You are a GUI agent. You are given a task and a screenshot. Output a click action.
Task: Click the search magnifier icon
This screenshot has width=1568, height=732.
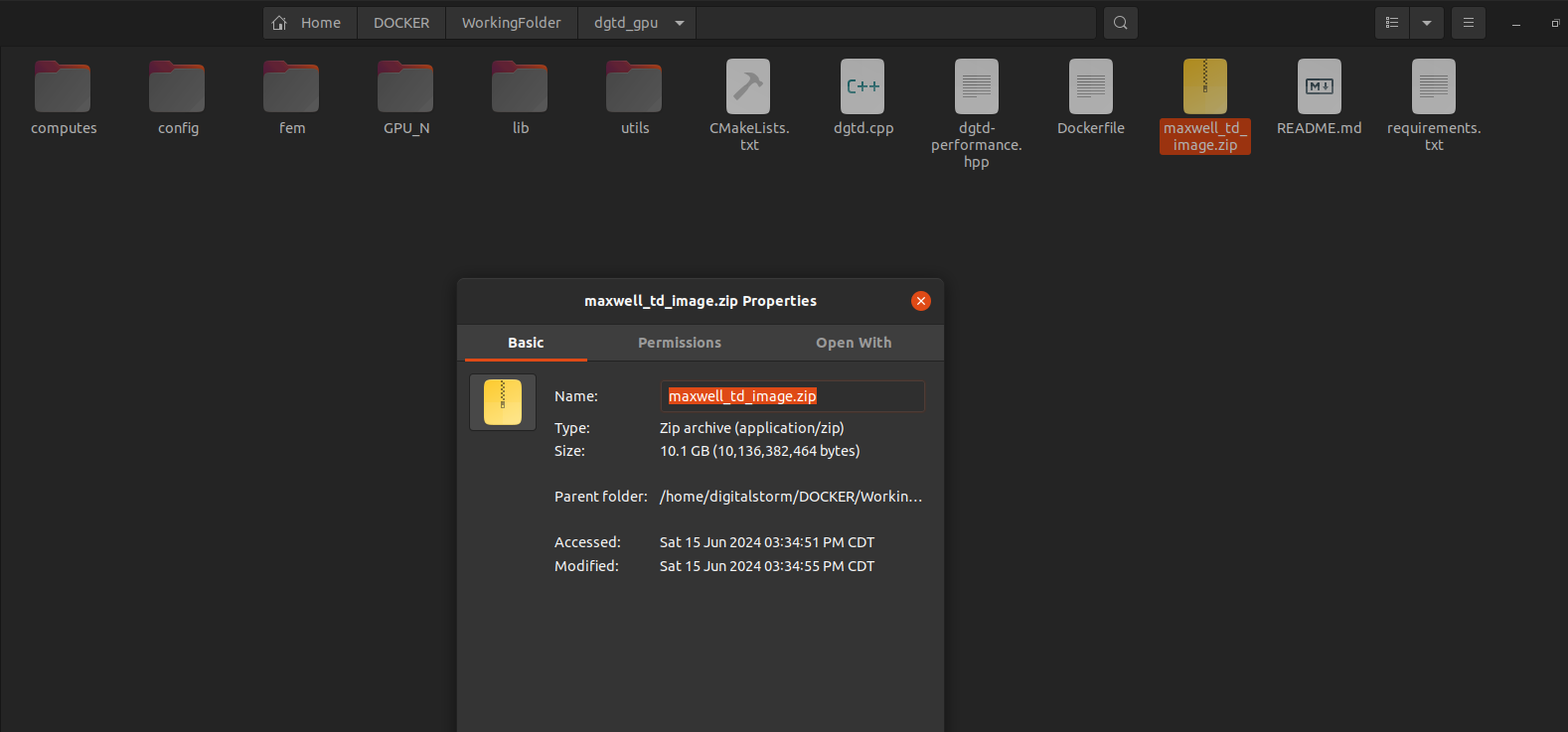click(1120, 23)
